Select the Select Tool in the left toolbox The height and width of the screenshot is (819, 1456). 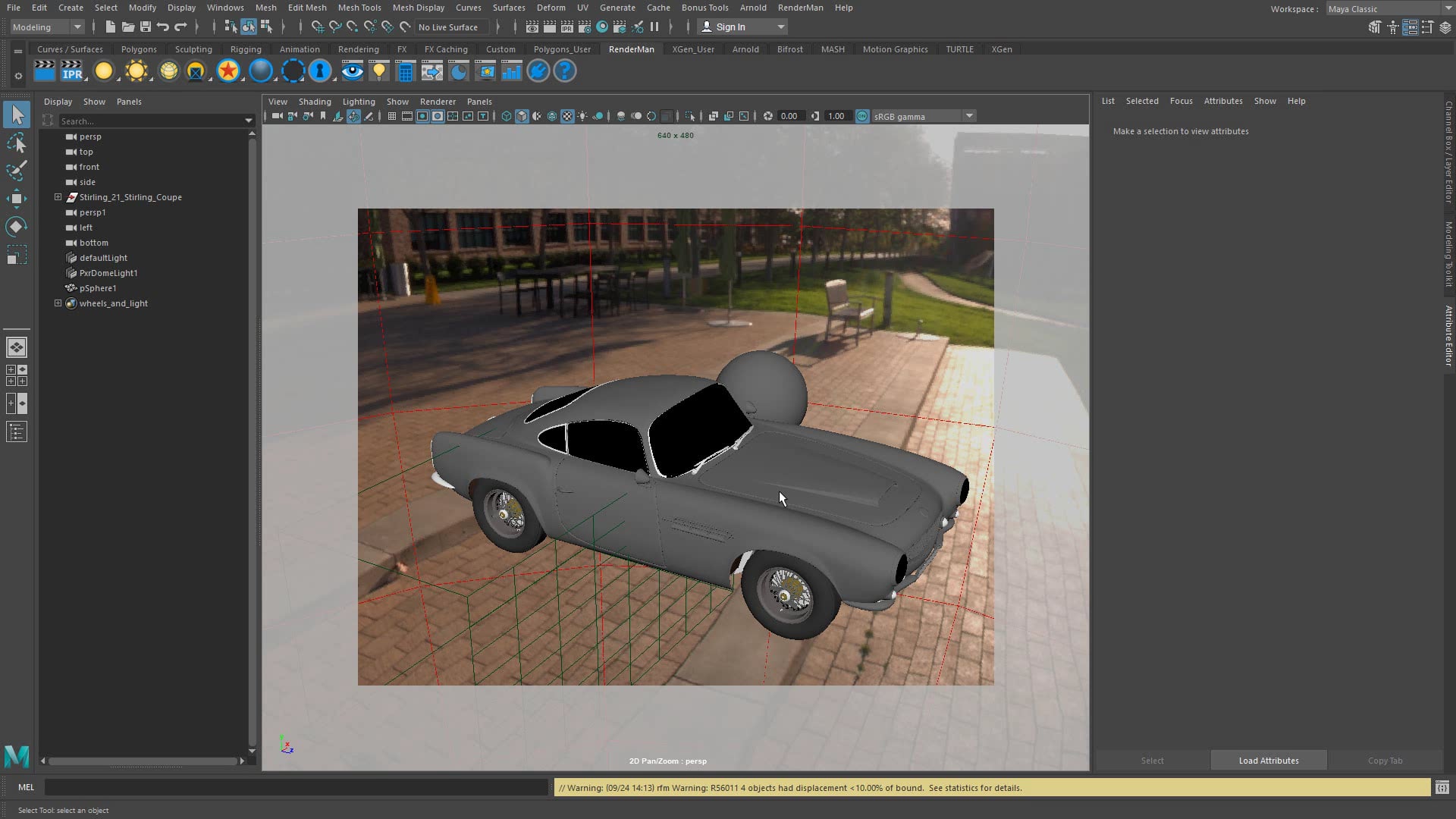(x=17, y=114)
